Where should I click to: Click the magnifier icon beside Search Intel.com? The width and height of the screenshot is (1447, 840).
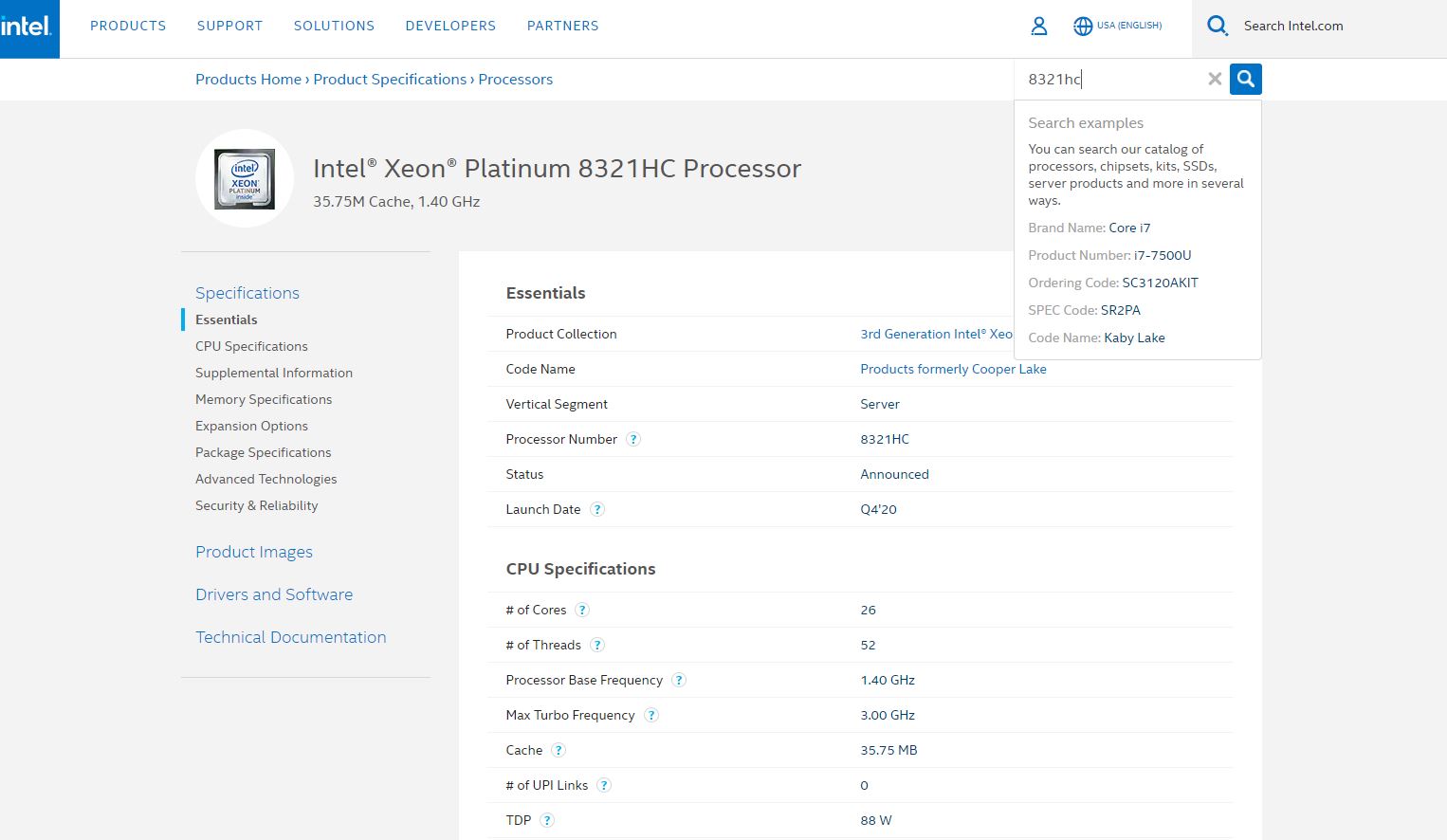tap(1218, 27)
